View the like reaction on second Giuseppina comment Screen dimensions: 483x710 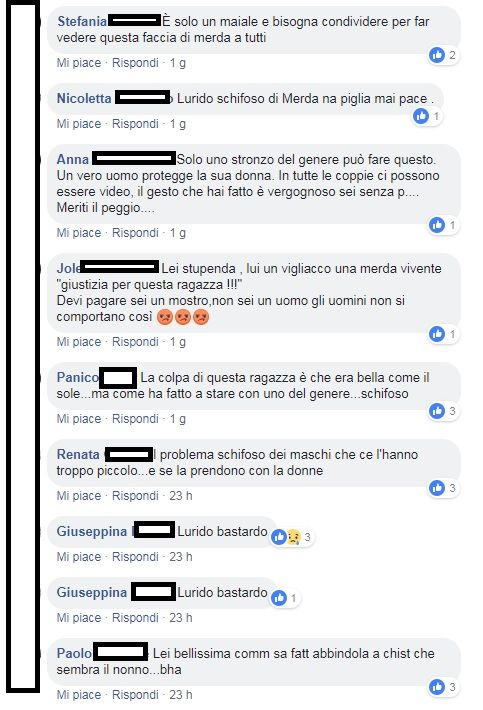tap(286, 598)
